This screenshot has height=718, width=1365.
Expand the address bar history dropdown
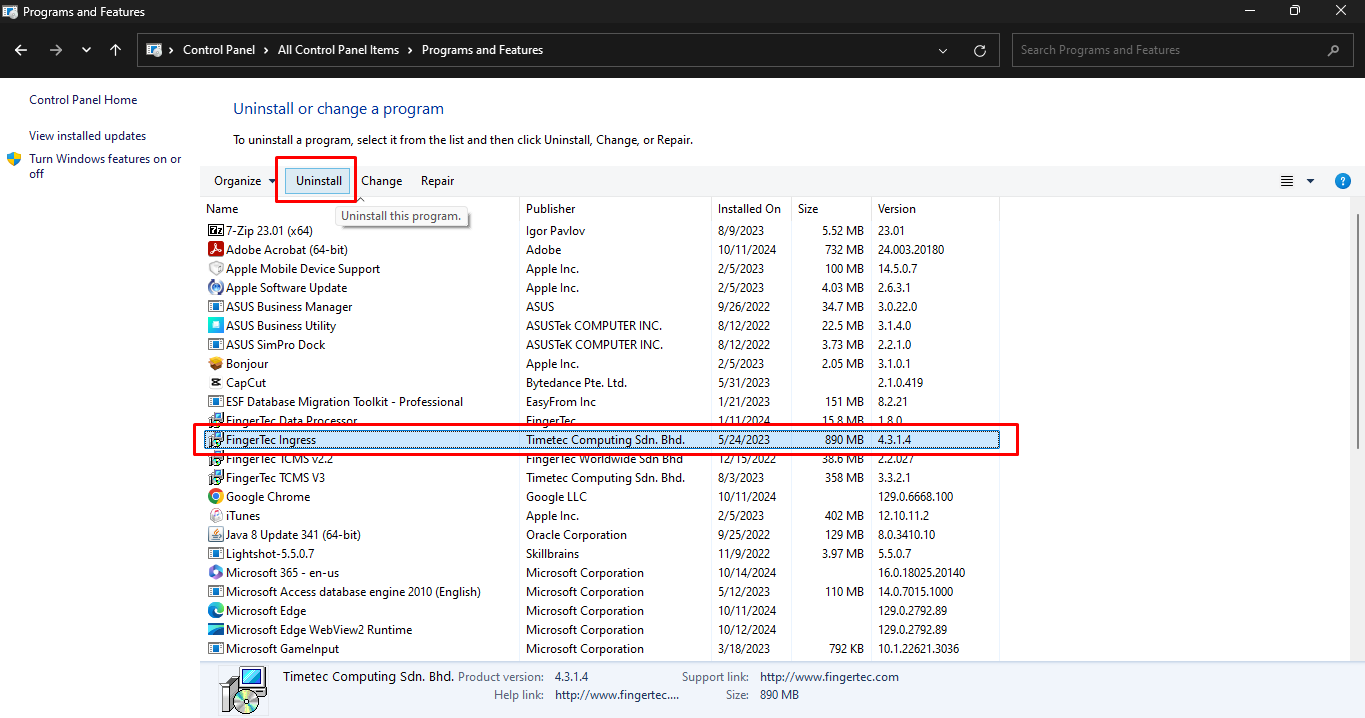tap(943, 50)
